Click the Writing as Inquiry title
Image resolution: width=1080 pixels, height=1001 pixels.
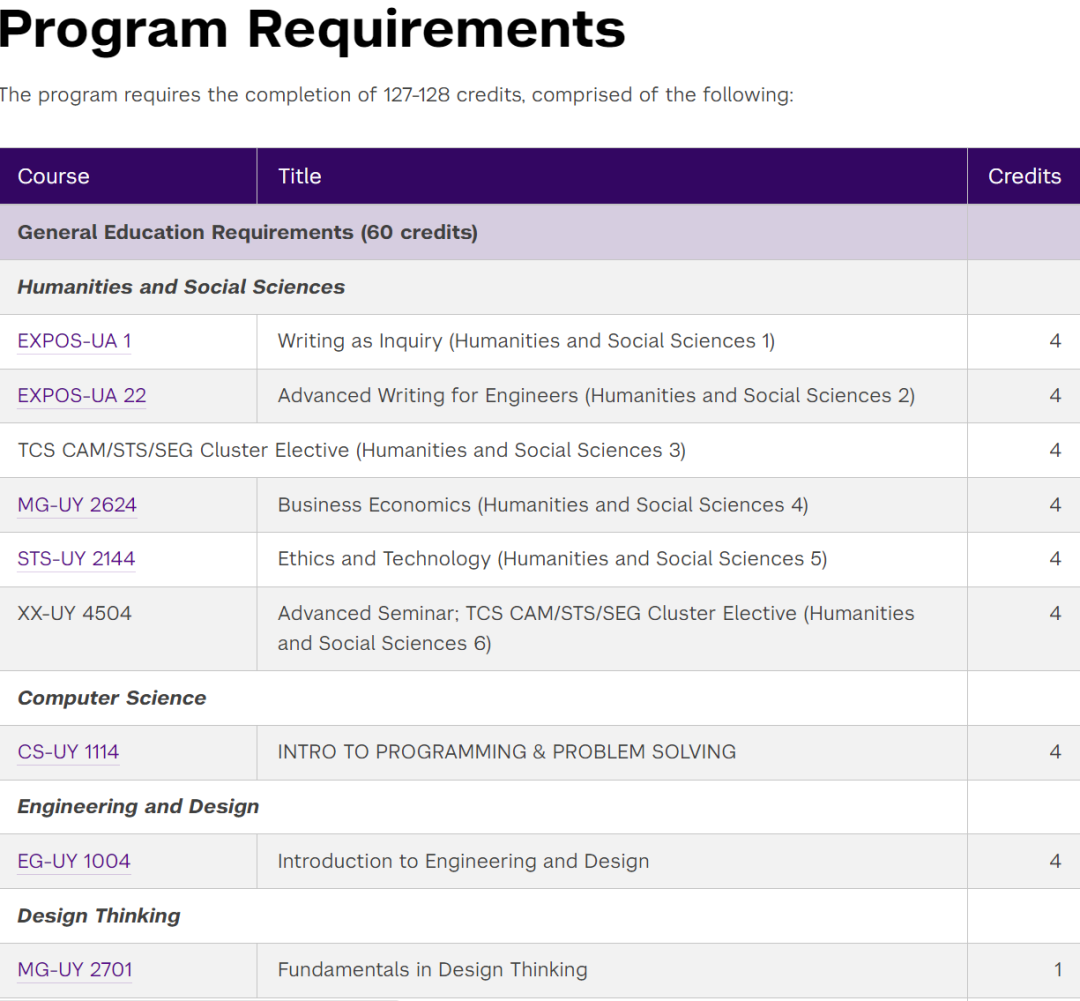pos(526,341)
